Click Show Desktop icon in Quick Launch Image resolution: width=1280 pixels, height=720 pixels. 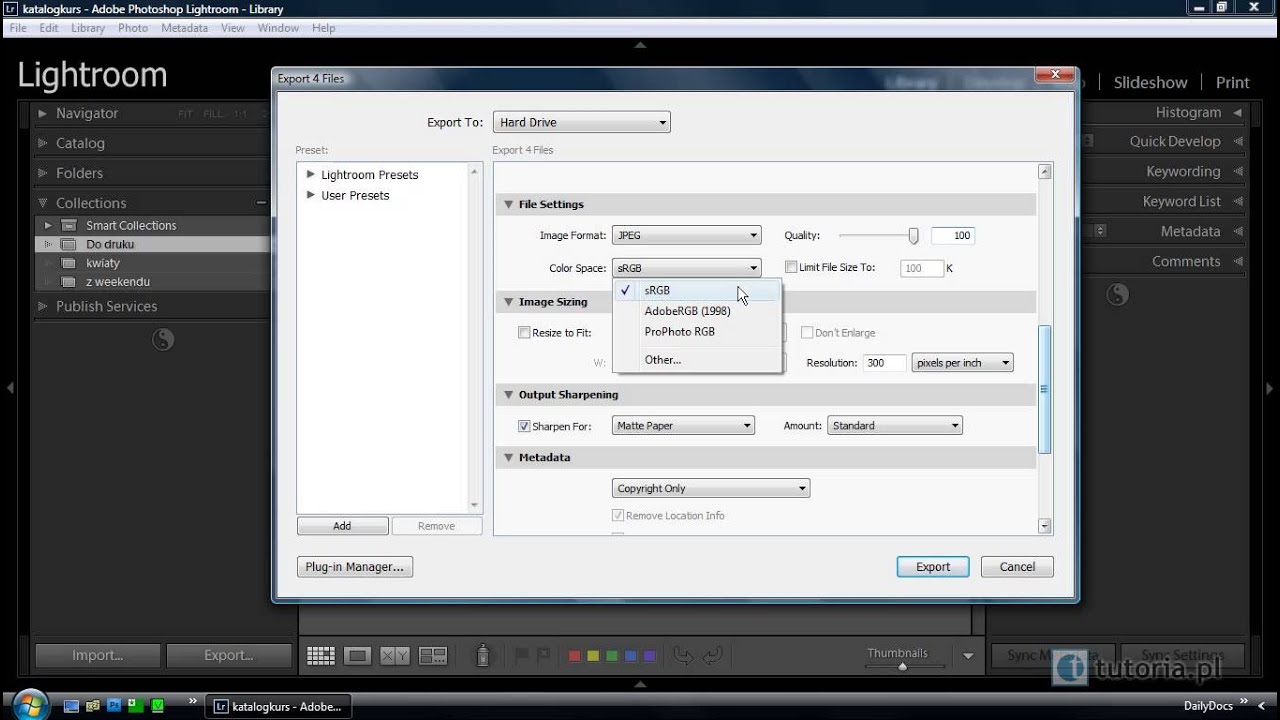point(71,706)
